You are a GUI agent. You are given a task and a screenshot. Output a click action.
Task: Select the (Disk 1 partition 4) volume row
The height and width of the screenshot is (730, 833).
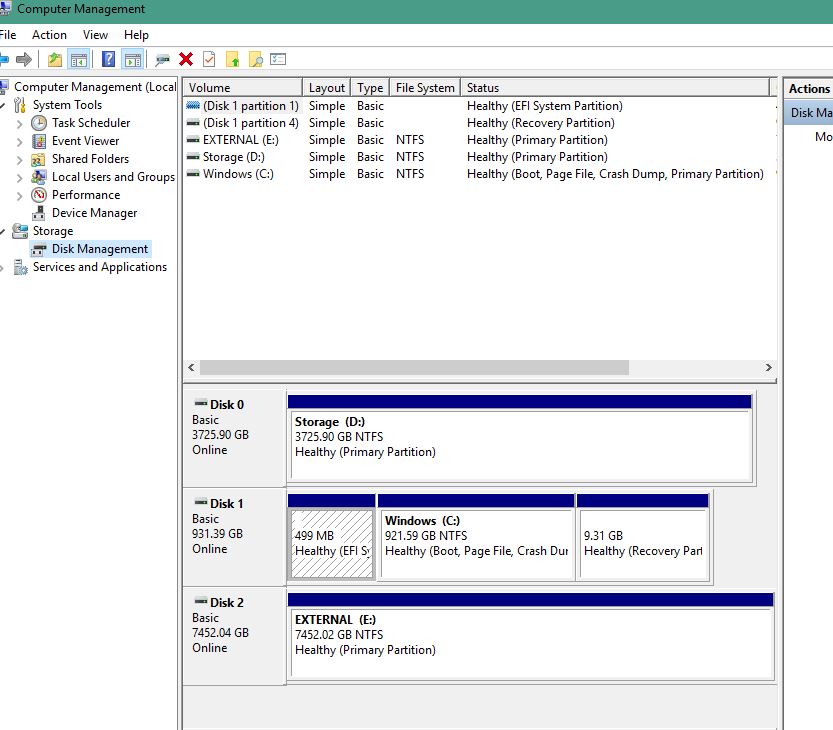coord(478,123)
